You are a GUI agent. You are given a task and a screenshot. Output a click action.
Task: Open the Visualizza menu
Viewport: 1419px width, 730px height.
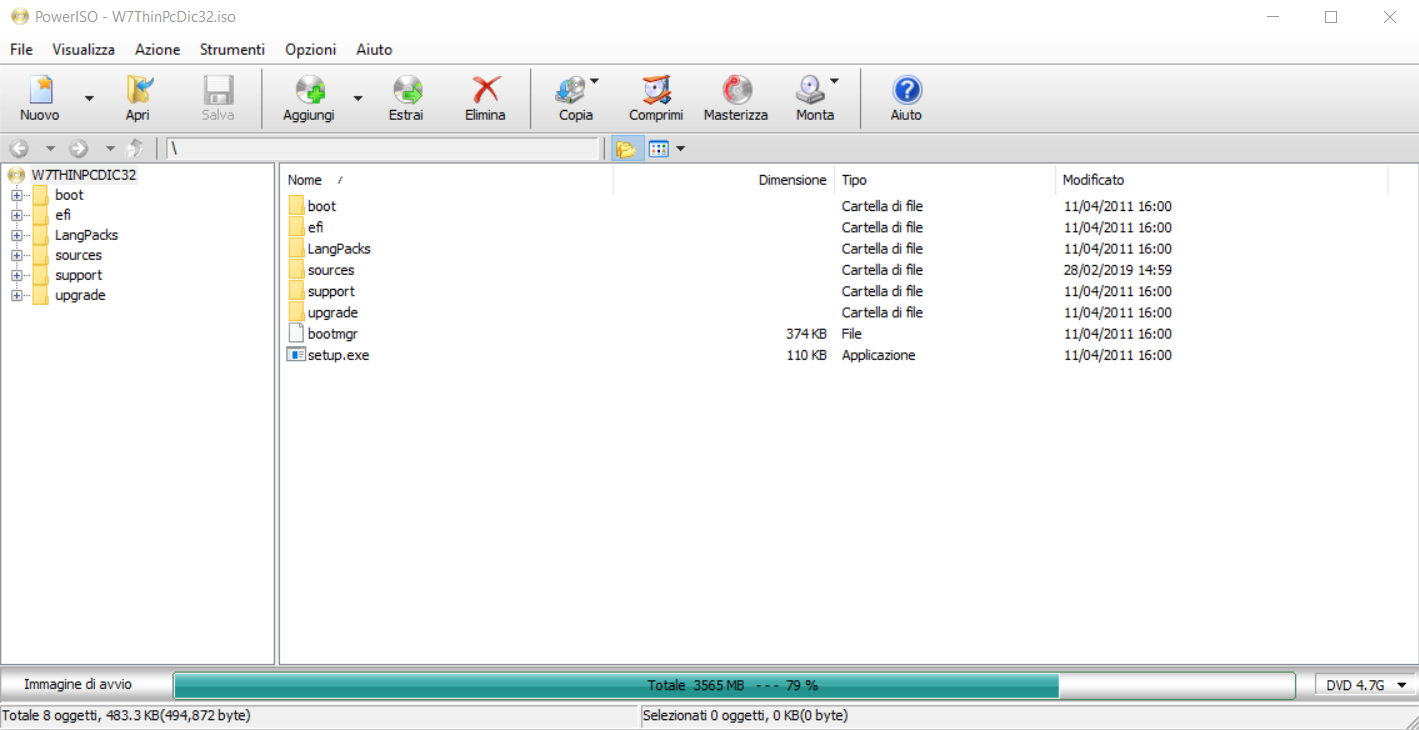click(x=84, y=49)
